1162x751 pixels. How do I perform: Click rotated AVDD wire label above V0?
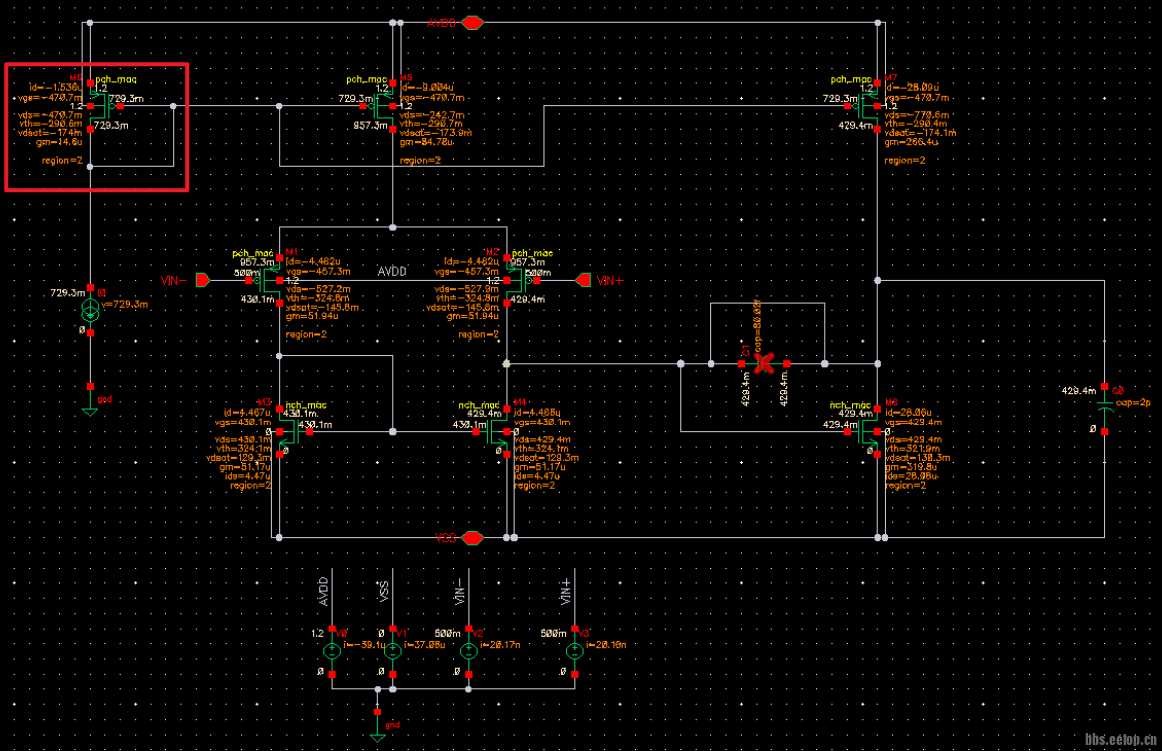pyautogui.click(x=324, y=592)
